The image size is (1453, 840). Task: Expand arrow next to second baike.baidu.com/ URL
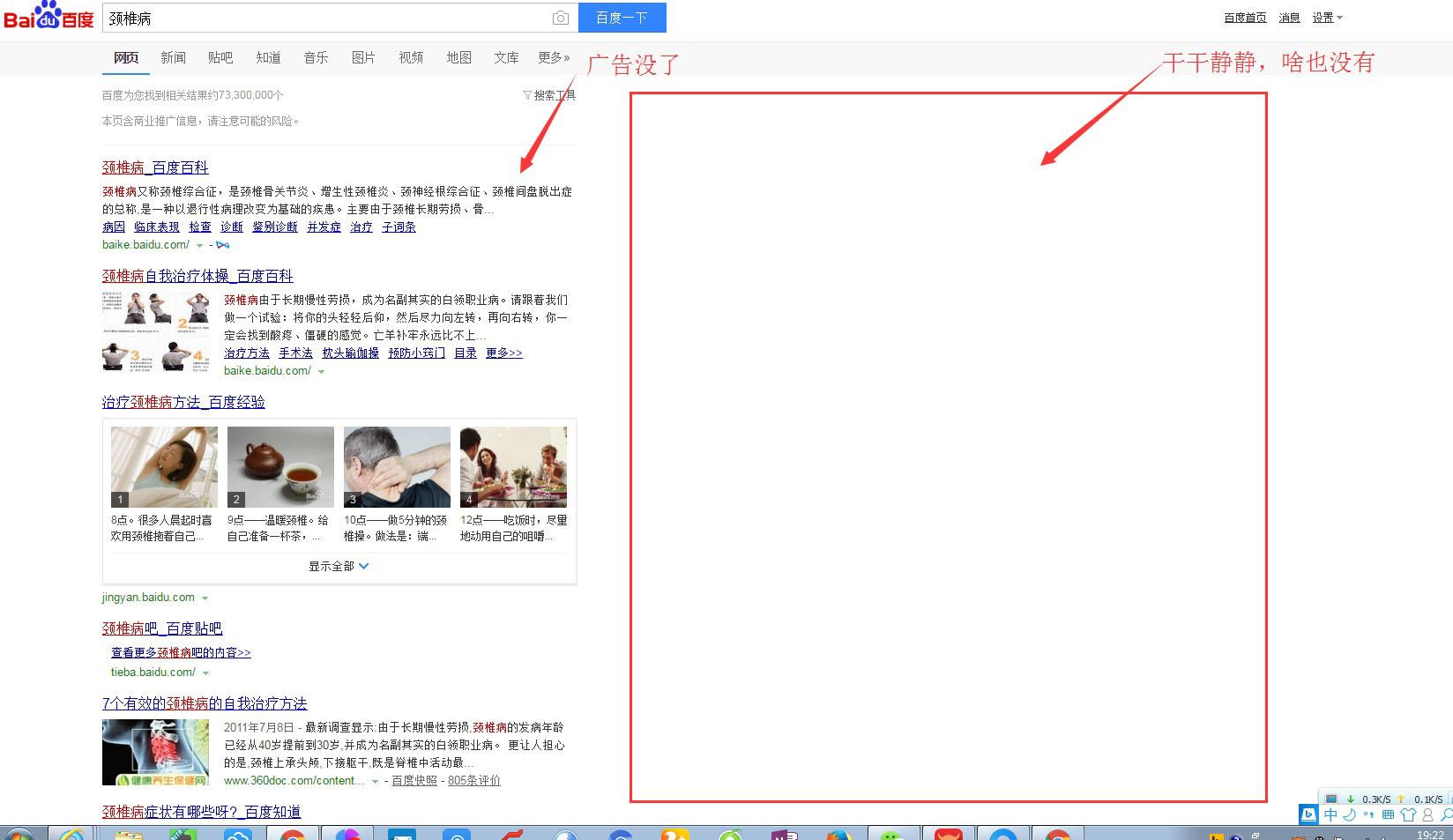321,372
